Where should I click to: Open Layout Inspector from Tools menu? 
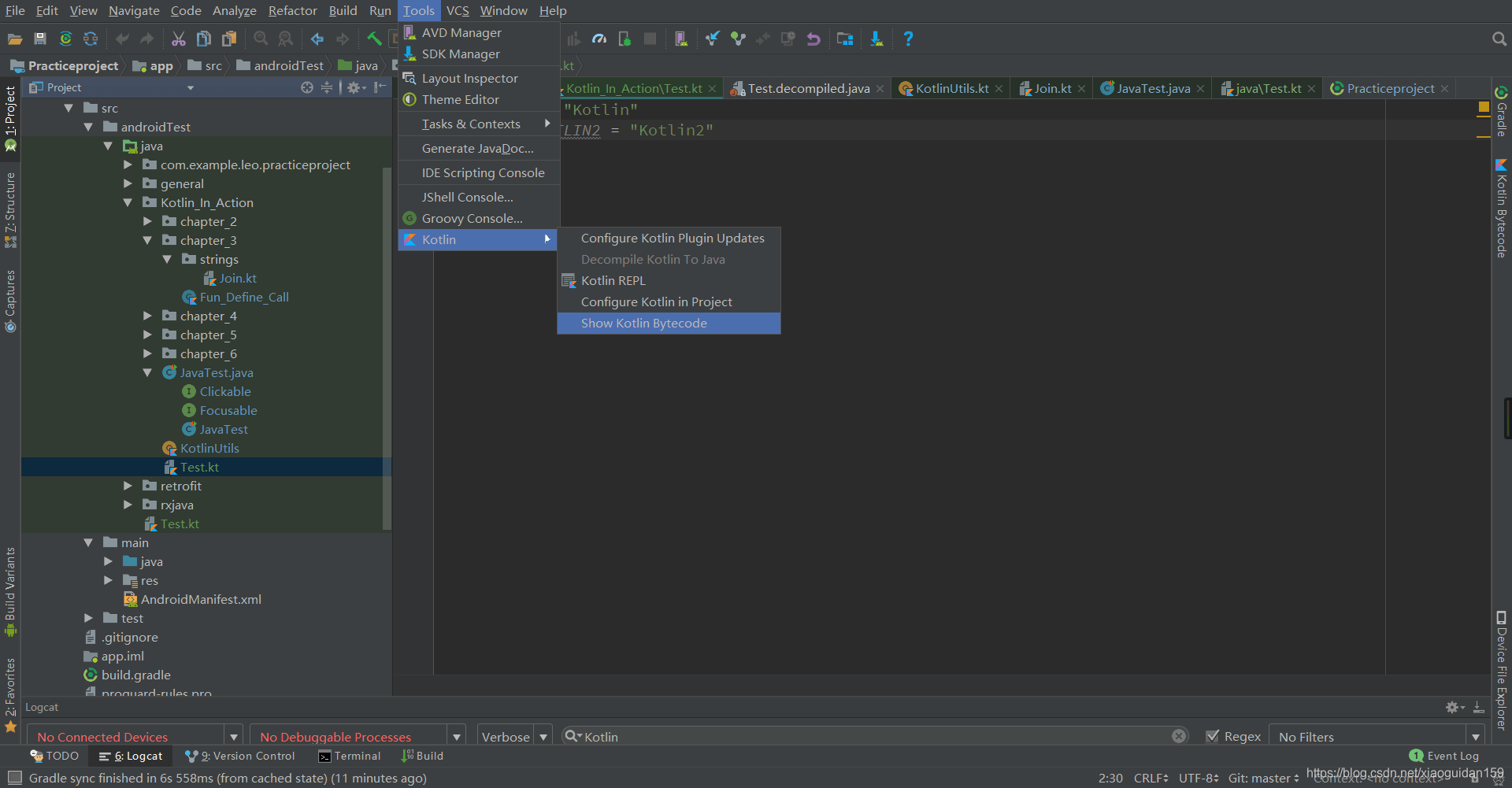click(479, 78)
